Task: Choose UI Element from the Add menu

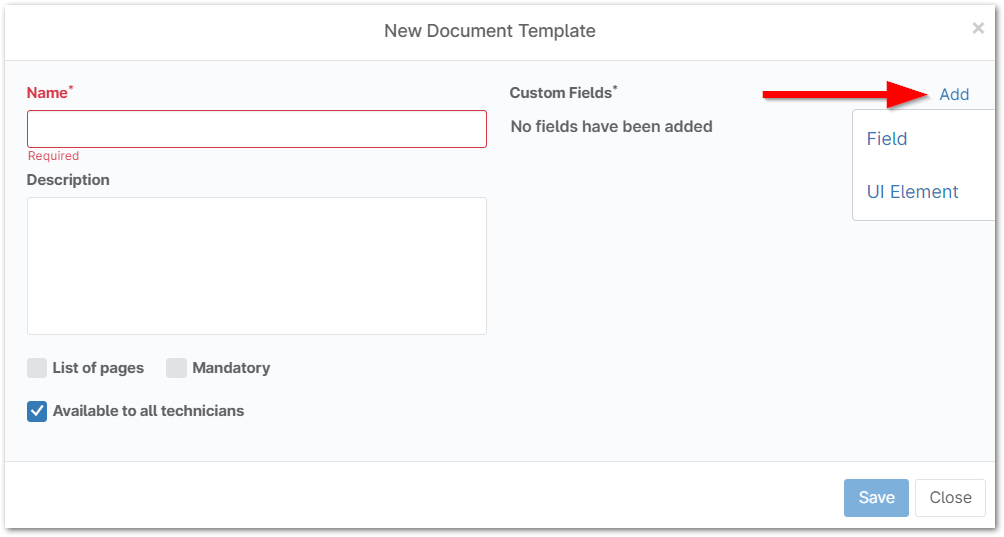Action: [912, 192]
